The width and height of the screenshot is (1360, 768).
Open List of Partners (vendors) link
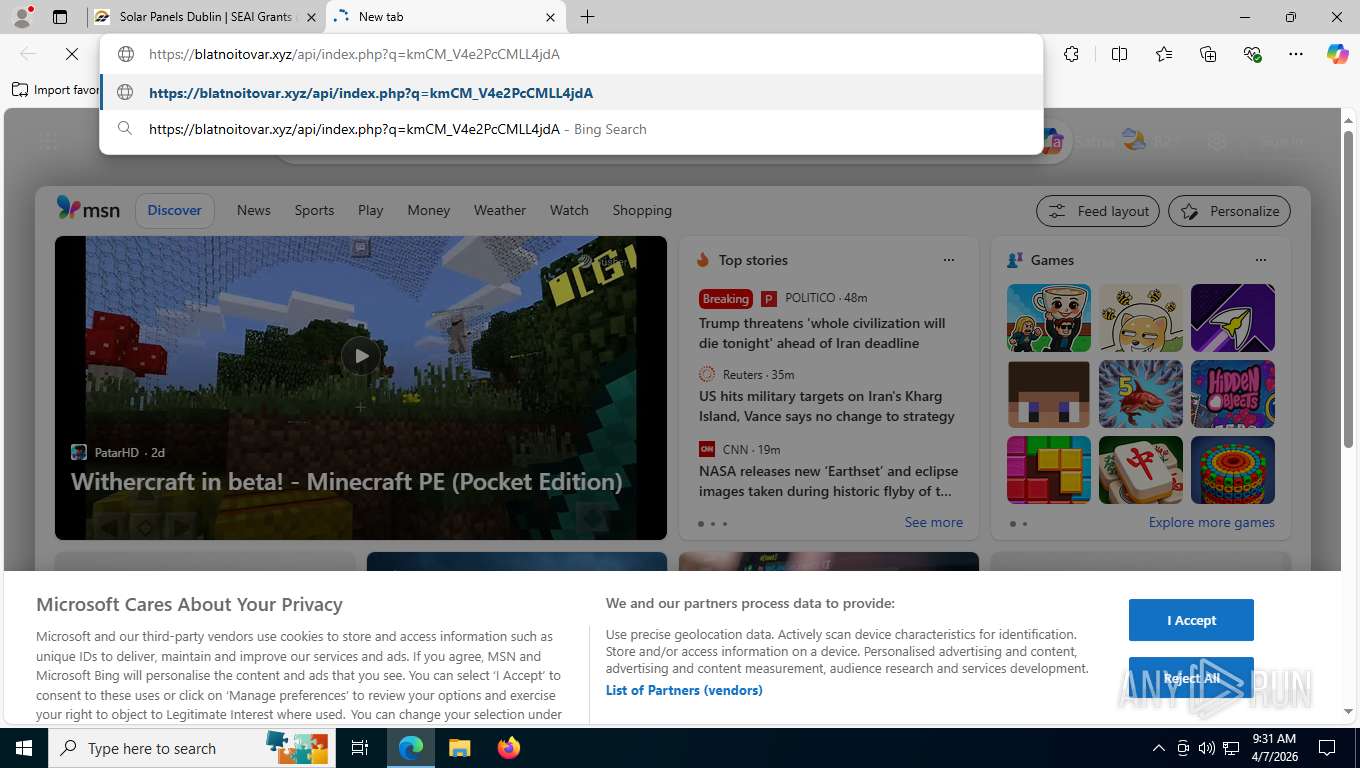(x=684, y=690)
